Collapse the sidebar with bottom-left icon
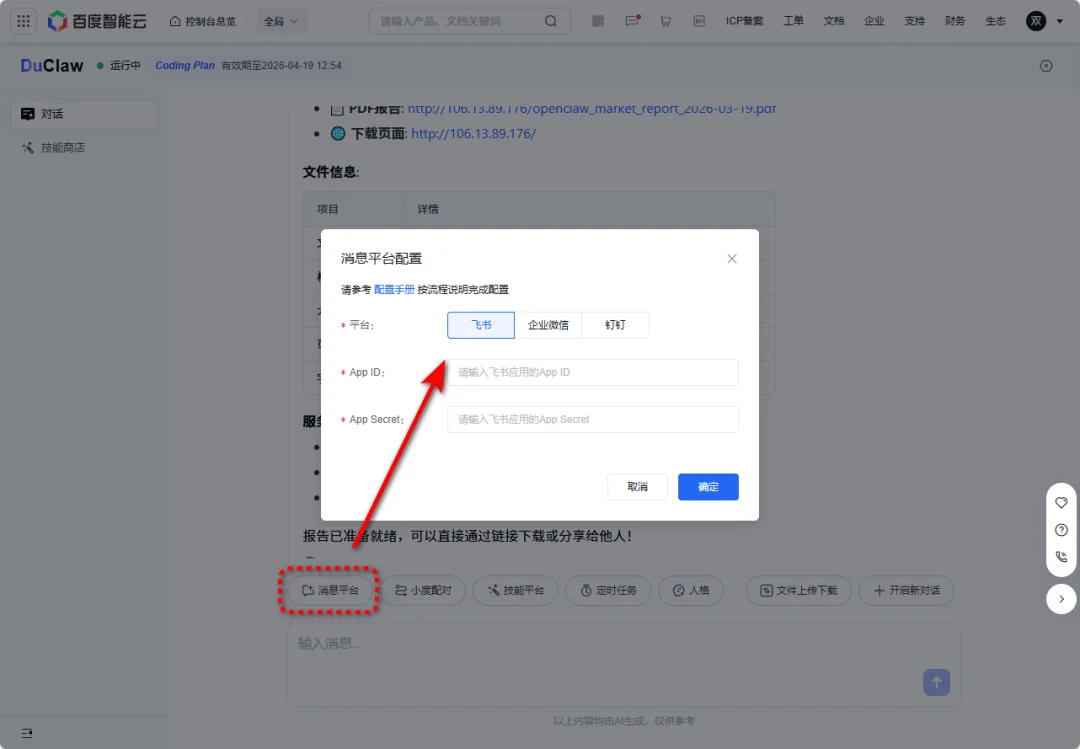The width and height of the screenshot is (1080, 749). tap(27, 733)
